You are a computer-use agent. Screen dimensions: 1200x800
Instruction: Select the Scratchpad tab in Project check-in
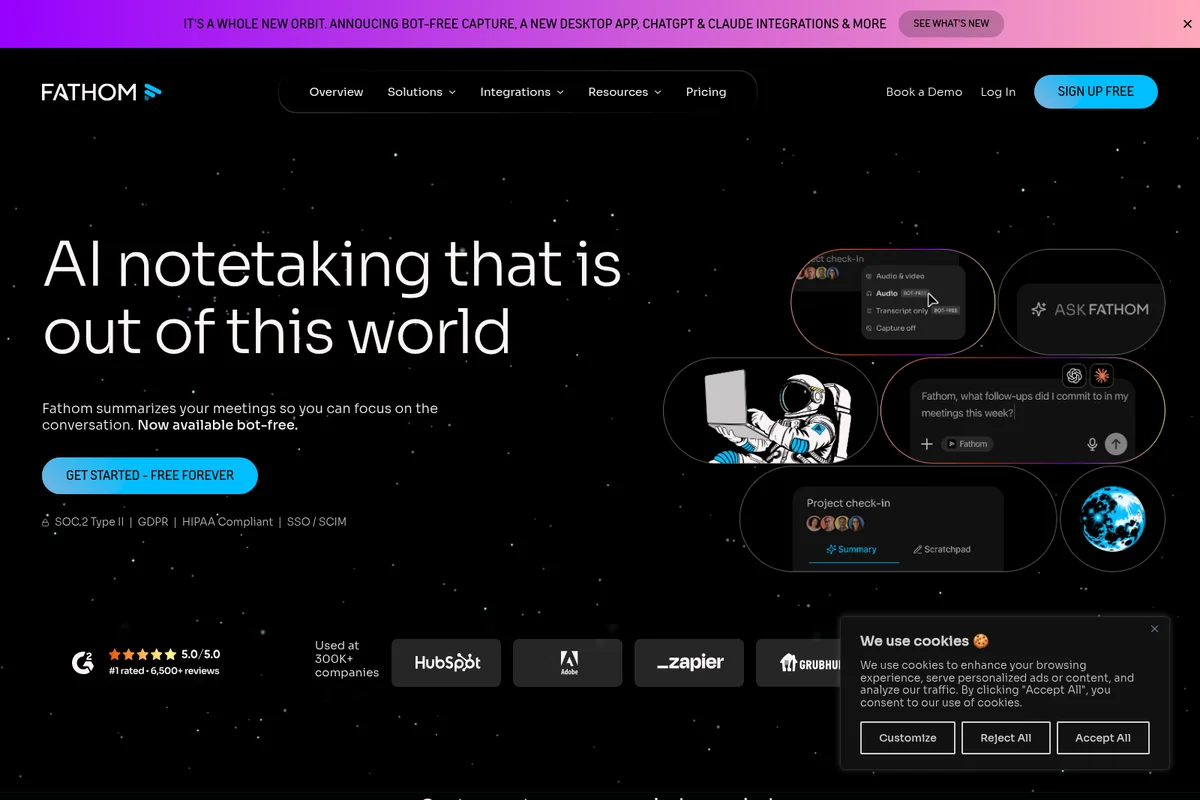941,550
